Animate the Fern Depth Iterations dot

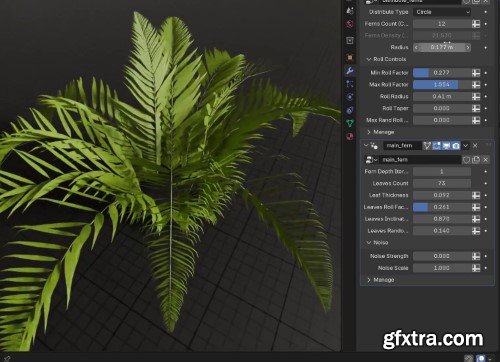[x=486, y=172]
